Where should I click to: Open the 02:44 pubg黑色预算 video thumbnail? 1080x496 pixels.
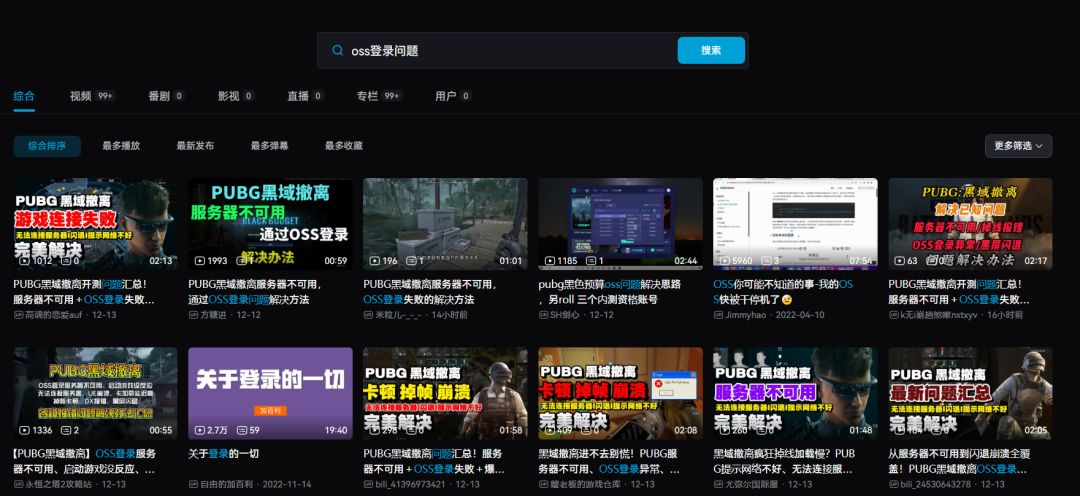point(621,224)
